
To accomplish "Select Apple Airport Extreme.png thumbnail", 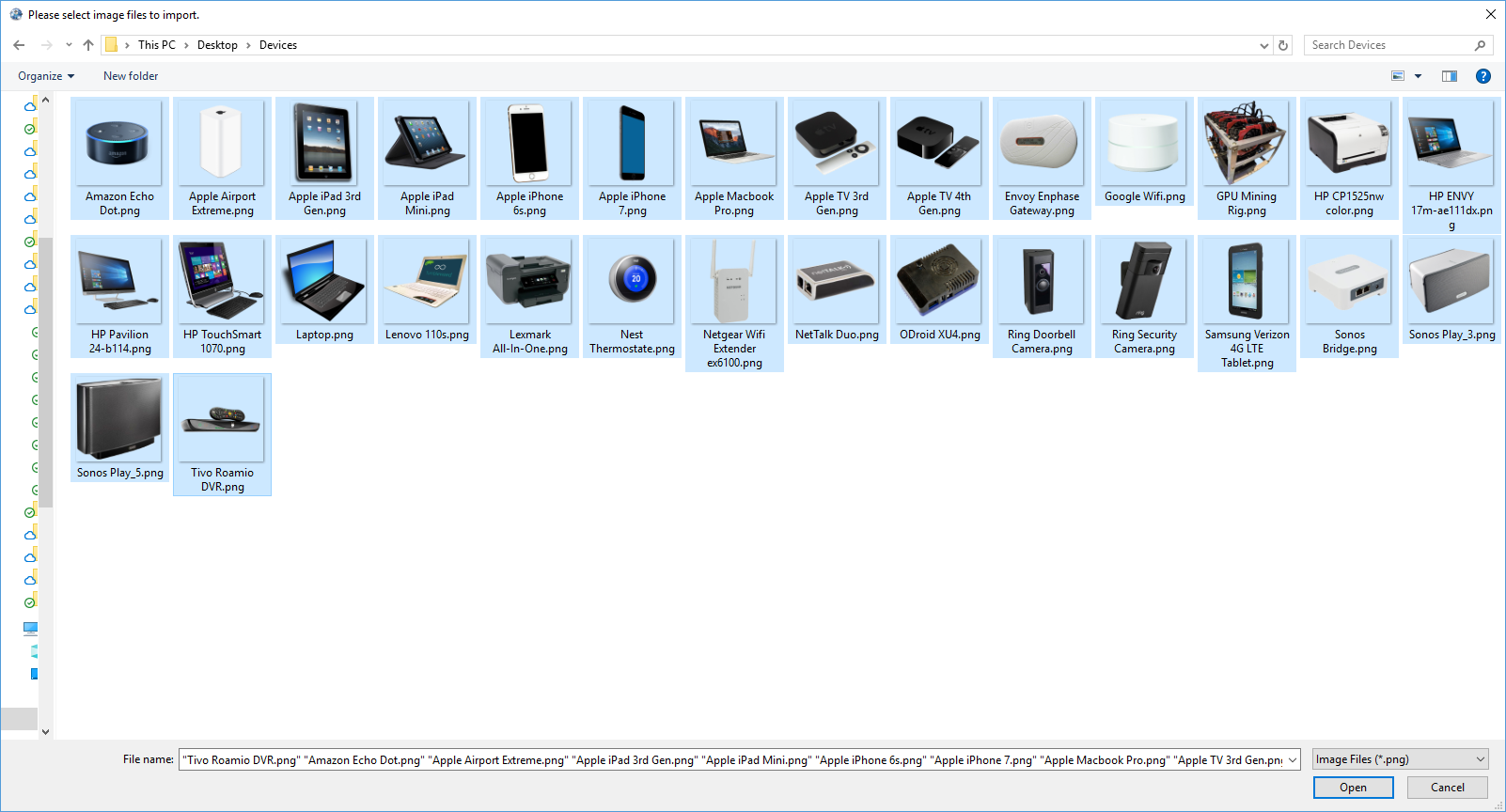I will coord(222,158).
